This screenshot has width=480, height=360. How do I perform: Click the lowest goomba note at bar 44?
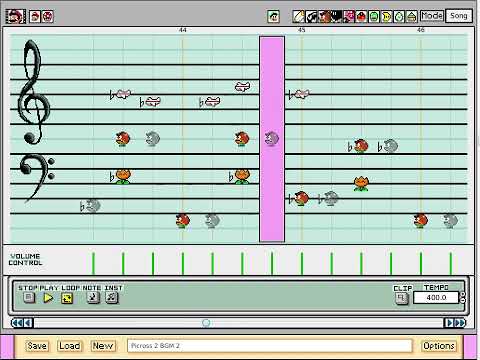pyautogui.click(x=182, y=220)
